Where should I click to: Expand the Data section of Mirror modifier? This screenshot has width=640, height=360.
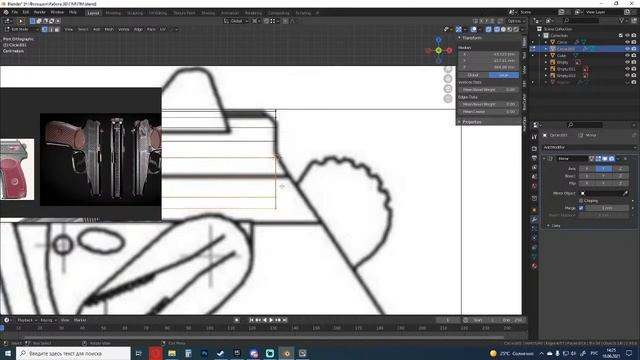548,225
